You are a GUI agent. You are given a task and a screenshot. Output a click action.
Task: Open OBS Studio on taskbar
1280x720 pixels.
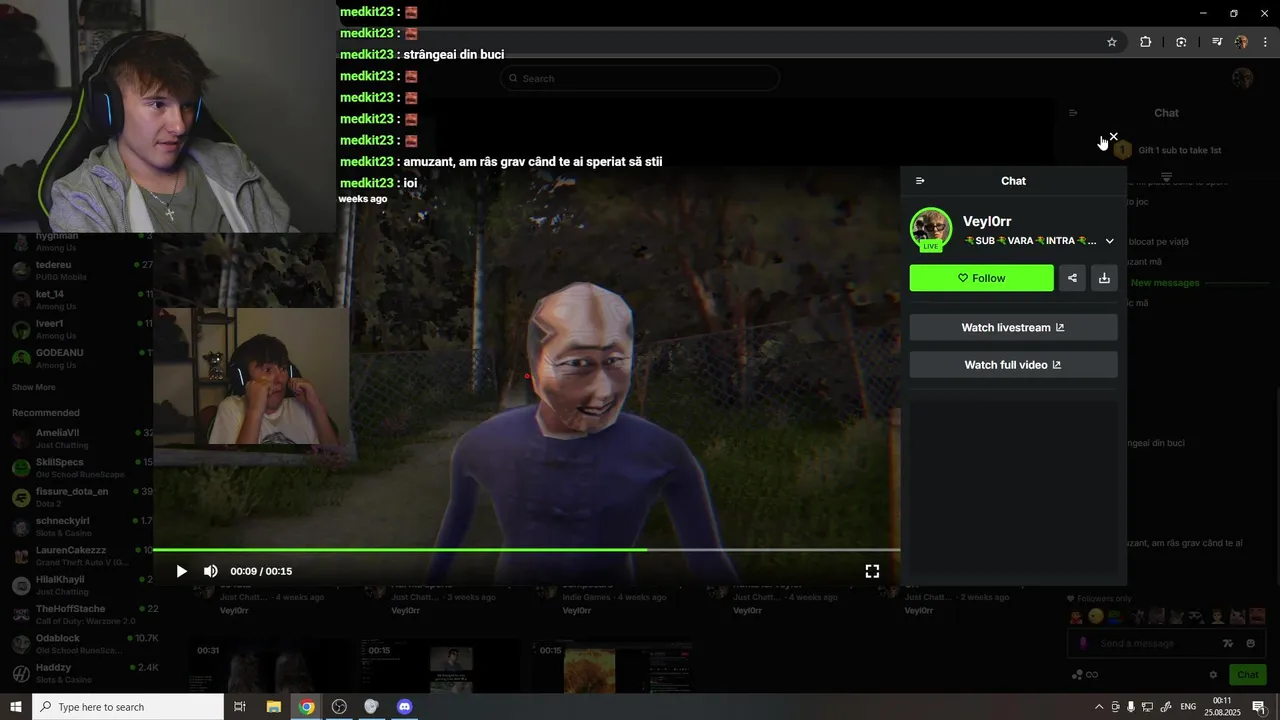pyautogui.click(x=339, y=707)
